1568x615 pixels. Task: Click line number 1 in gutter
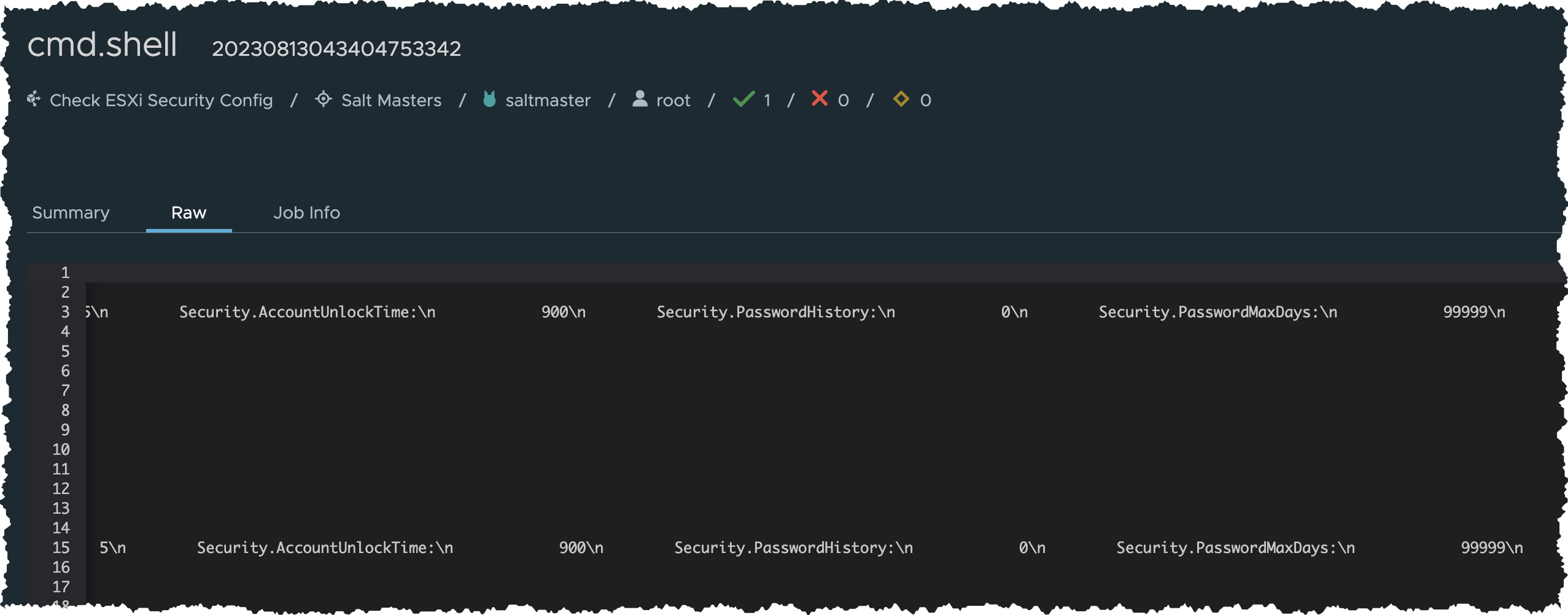pos(65,273)
